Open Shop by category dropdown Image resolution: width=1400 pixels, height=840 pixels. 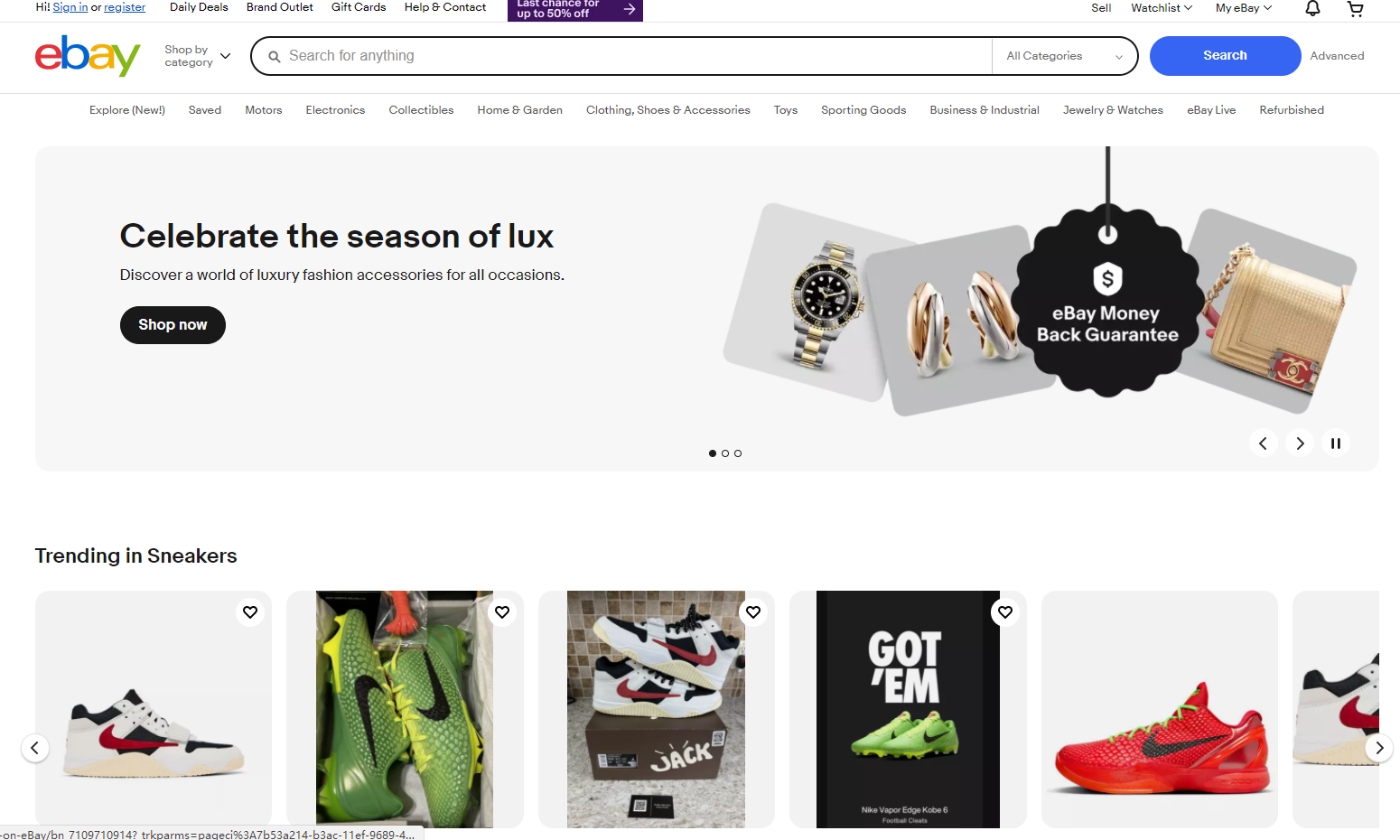pos(198,56)
